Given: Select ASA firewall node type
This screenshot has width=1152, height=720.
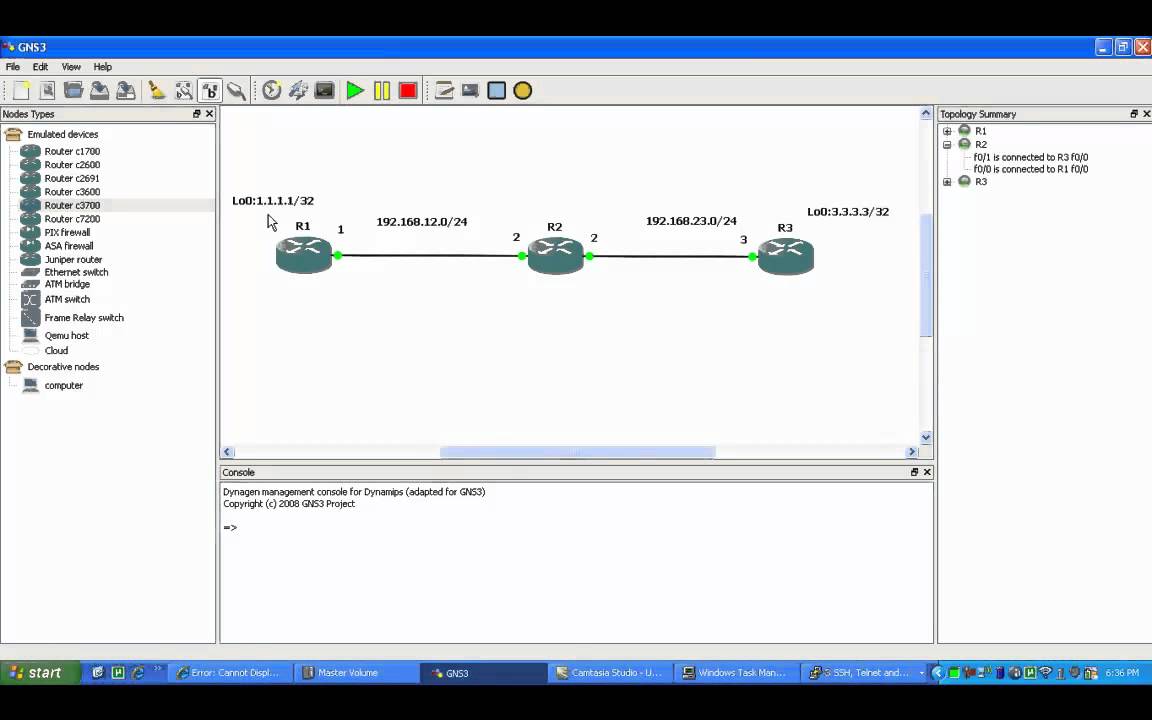Looking at the screenshot, I should point(68,246).
